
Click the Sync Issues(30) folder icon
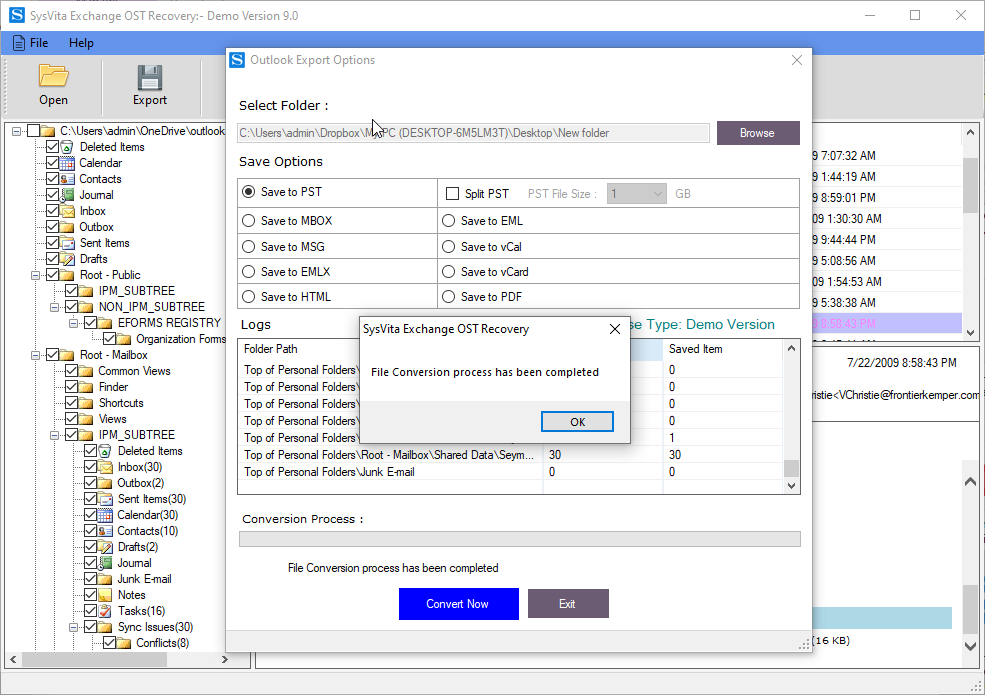[106, 627]
